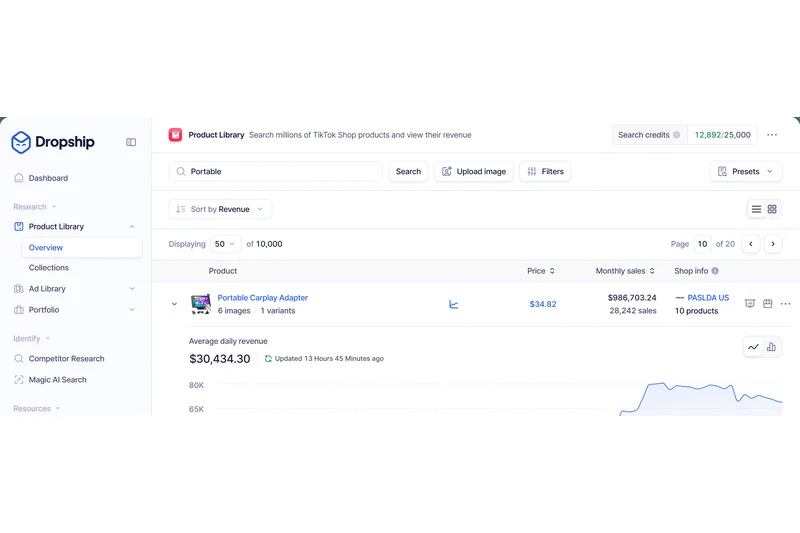Open the Presets dropdown
This screenshot has width=800, height=533.
pyautogui.click(x=745, y=171)
